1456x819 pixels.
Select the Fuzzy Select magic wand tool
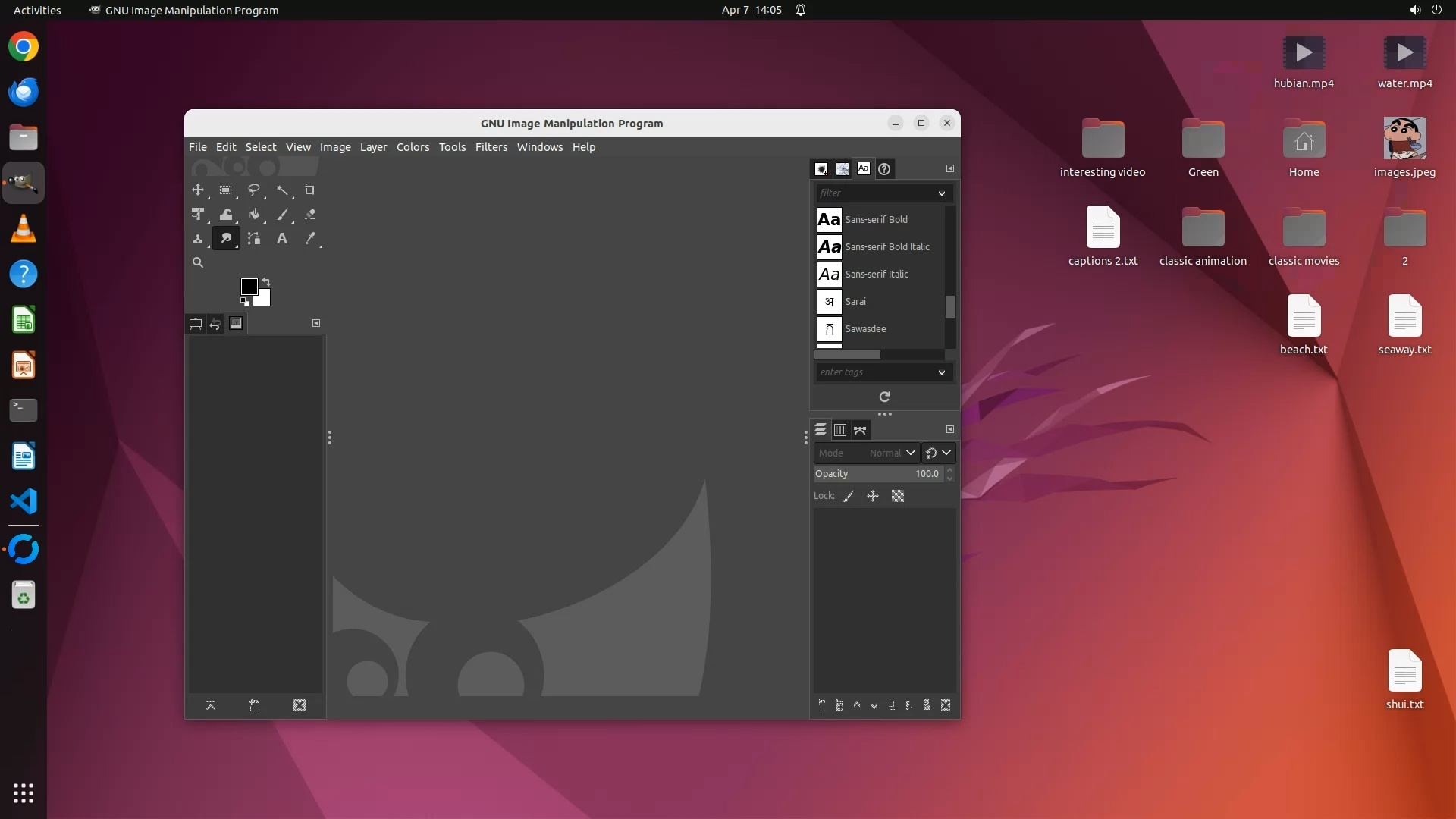[282, 190]
